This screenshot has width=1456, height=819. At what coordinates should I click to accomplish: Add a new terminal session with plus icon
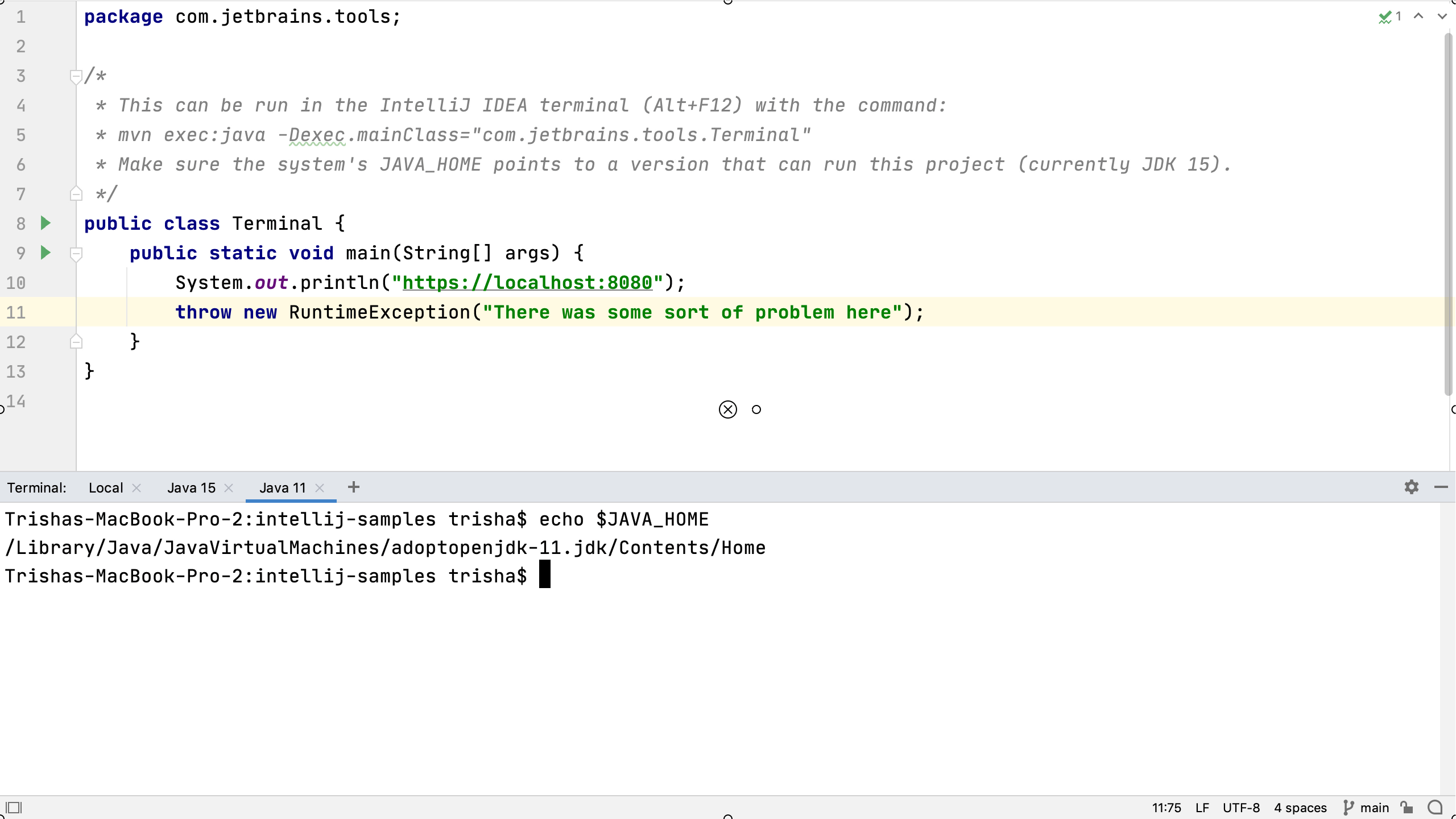coord(354,487)
